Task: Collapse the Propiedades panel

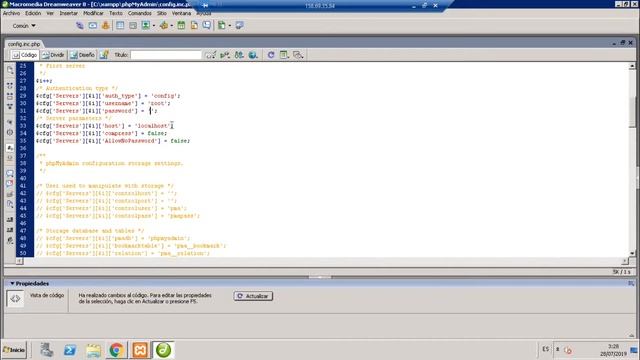Action: click(x=12, y=283)
